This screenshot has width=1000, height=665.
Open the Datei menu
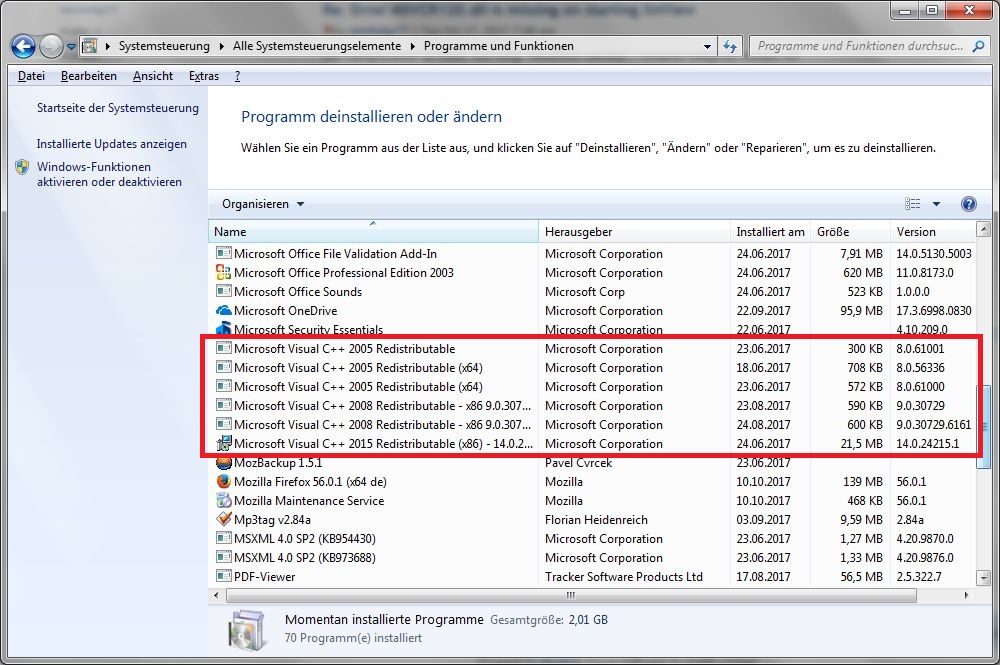coord(31,76)
